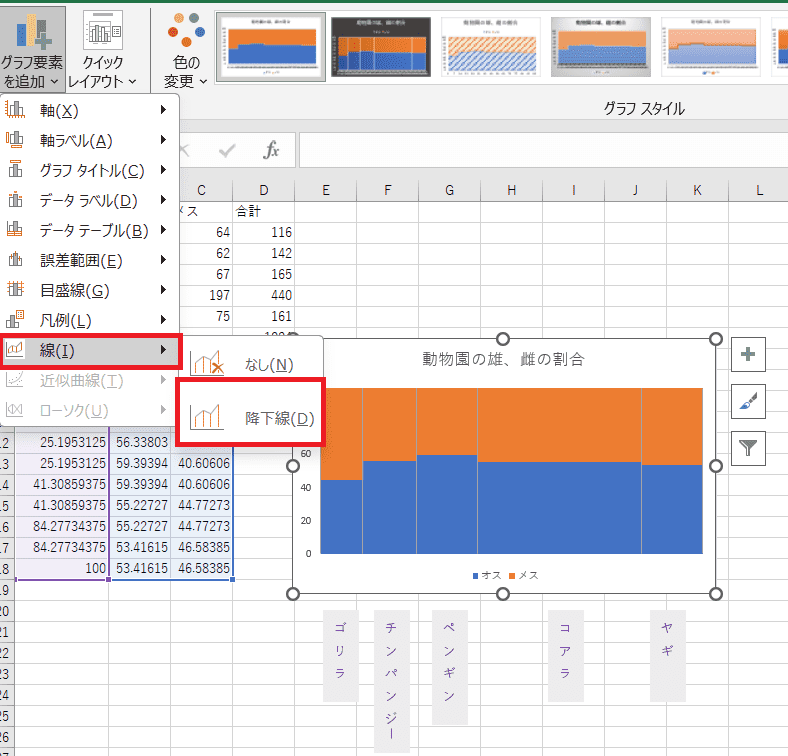Image resolution: width=788 pixels, height=756 pixels.
Task: Choose 降下線(D) drop lines option
Action: point(250,417)
